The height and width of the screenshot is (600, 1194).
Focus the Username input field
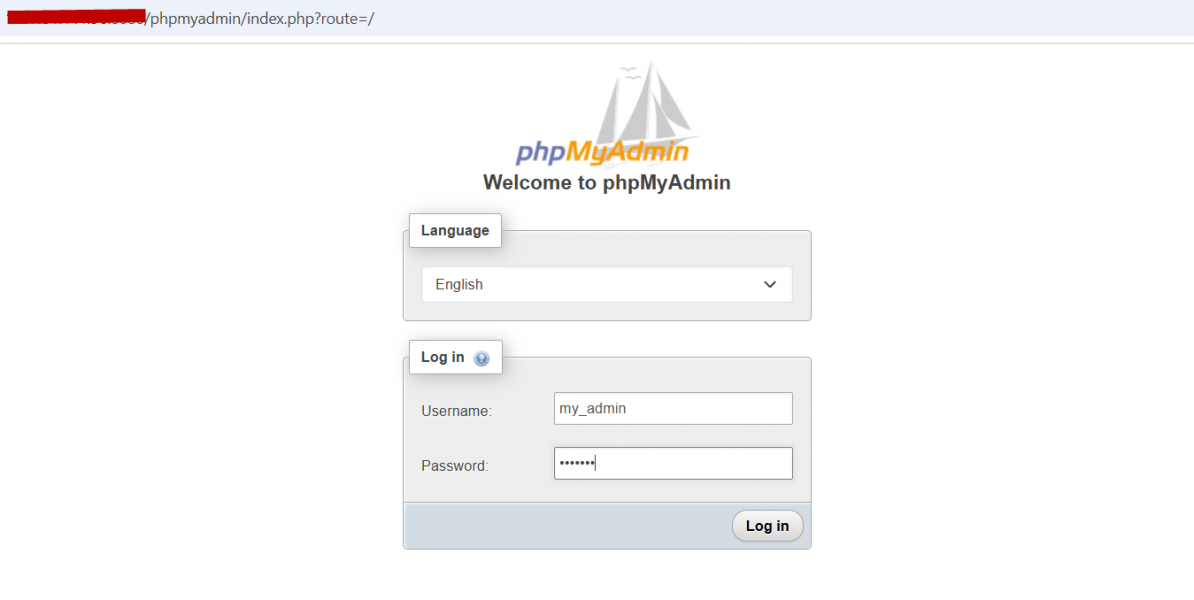coord(673,409)
